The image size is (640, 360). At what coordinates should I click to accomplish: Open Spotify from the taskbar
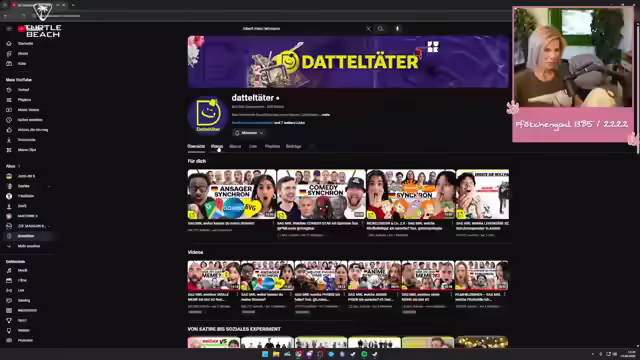click(x=364, y=354)
